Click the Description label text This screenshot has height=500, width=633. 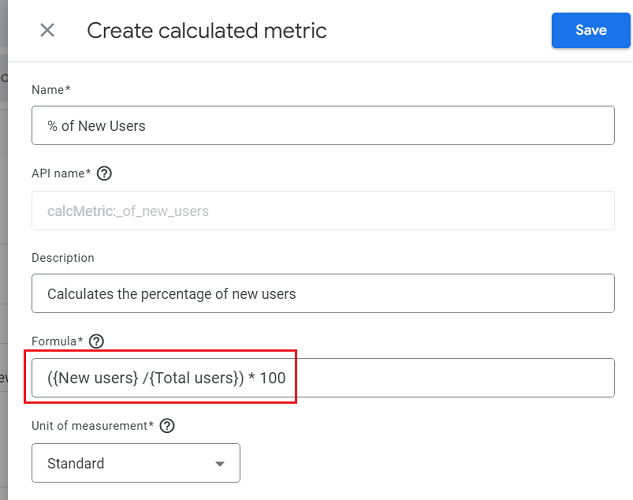(63, 257)
